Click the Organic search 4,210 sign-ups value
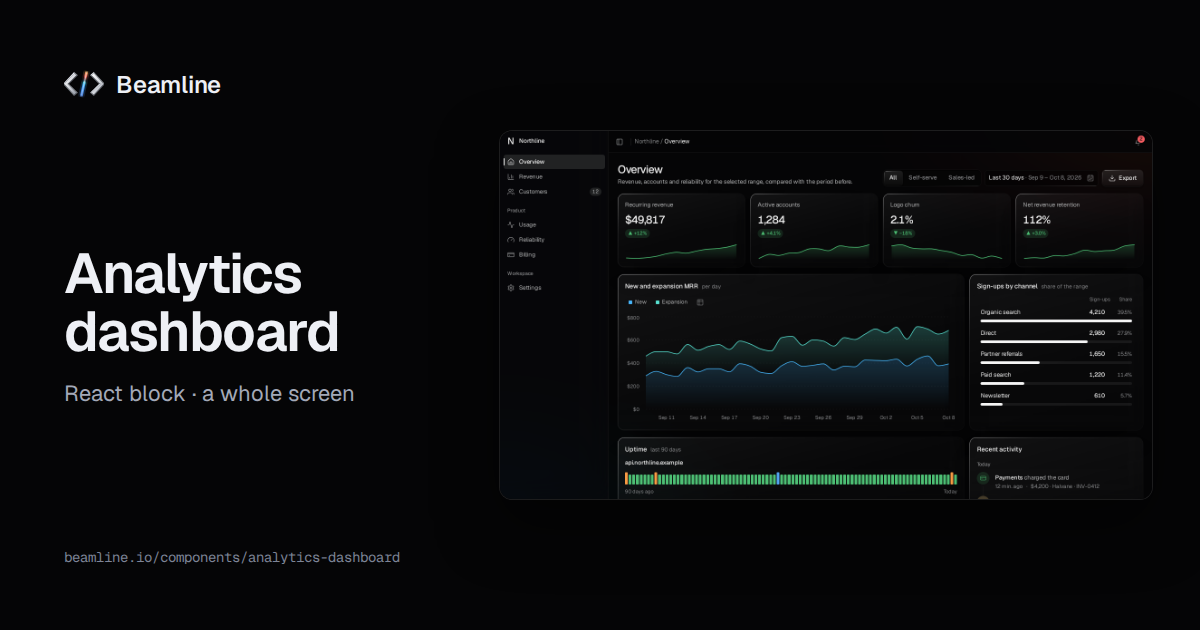 pyautogui.click(x=1097, y=312)
